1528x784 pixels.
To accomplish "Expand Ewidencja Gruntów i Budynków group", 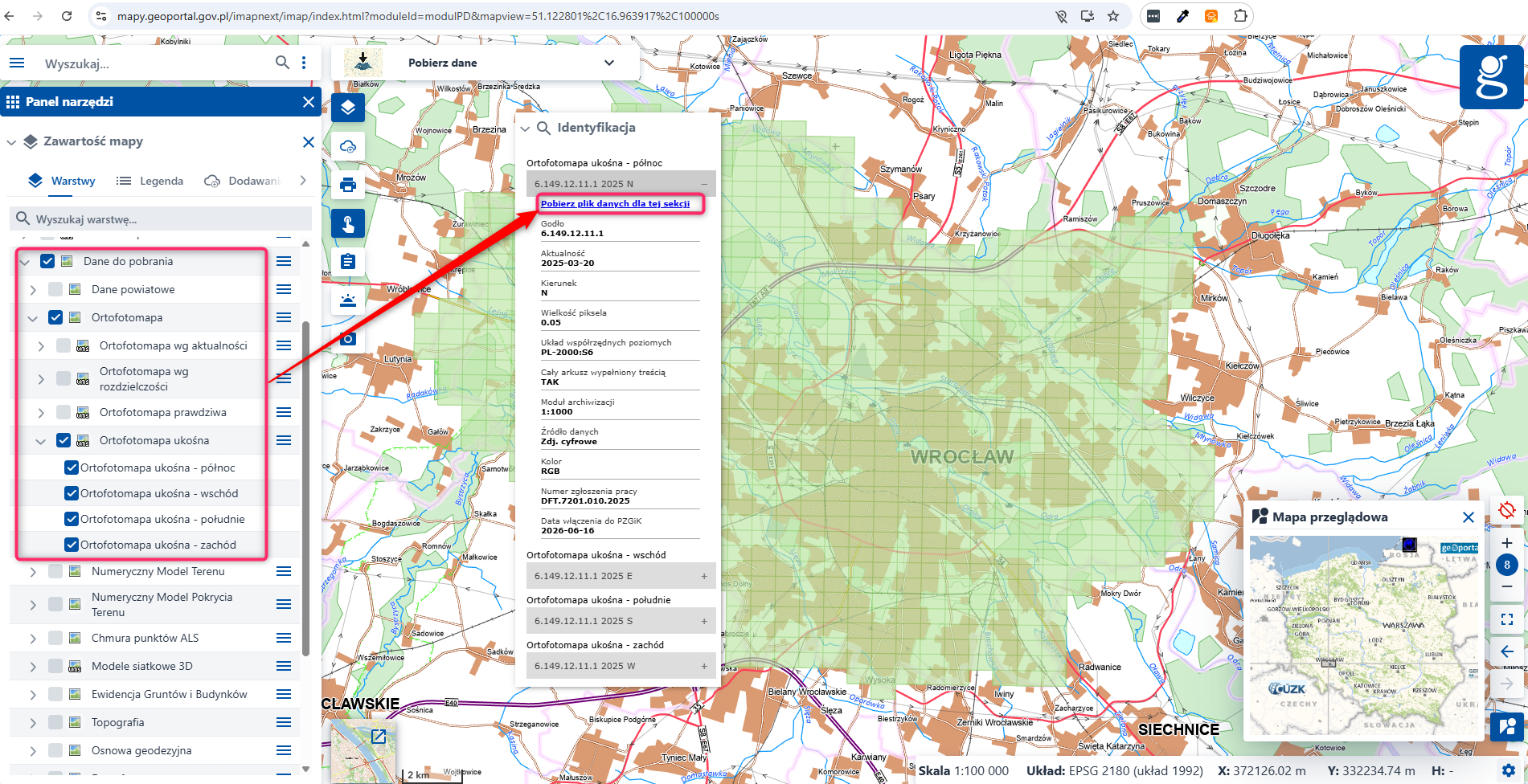I will (33, 695).
